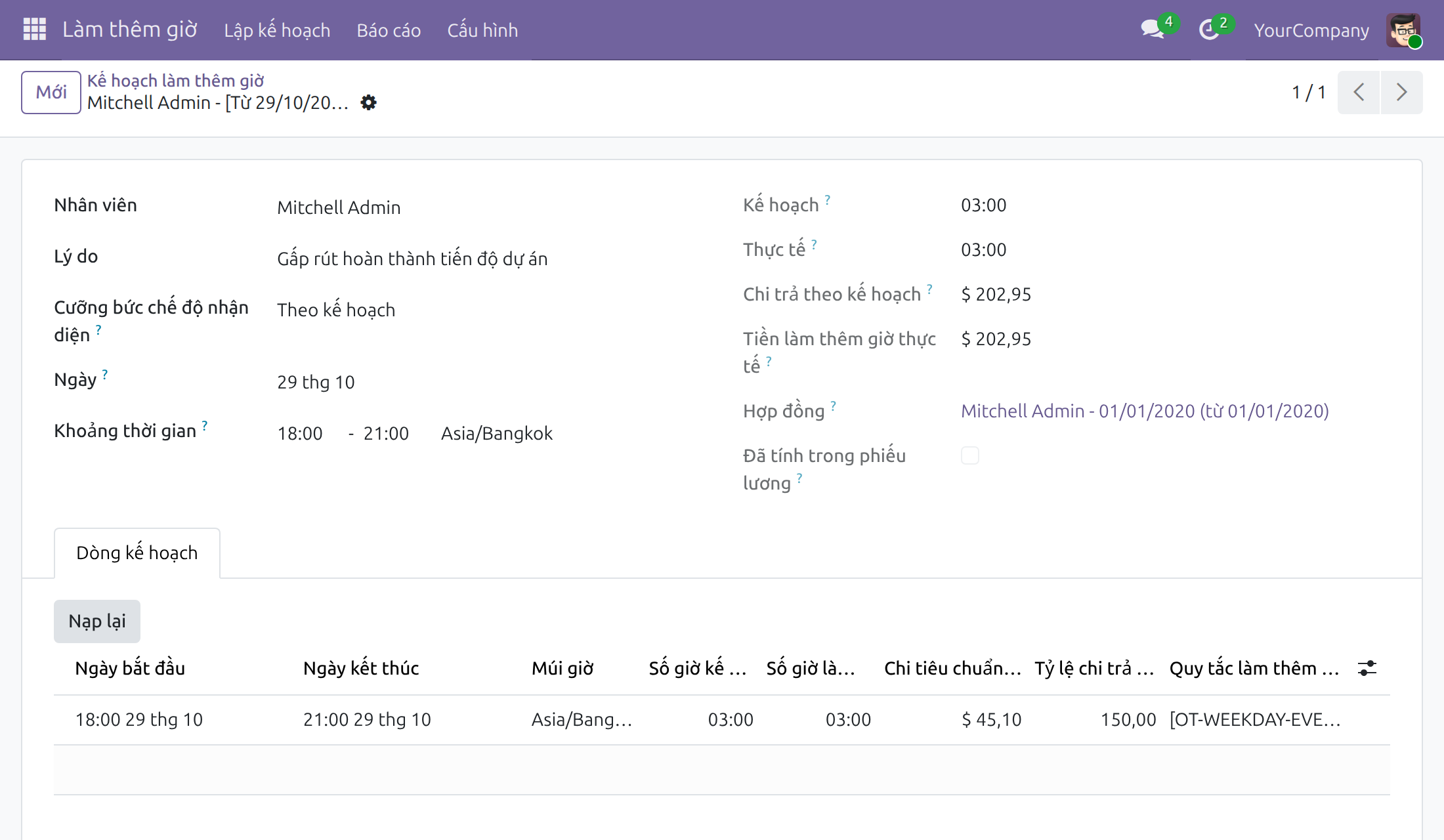Open column settings adjust icon in table header
The width and height of the screenshot is (1444, 840).
(x=1367, y=669)
